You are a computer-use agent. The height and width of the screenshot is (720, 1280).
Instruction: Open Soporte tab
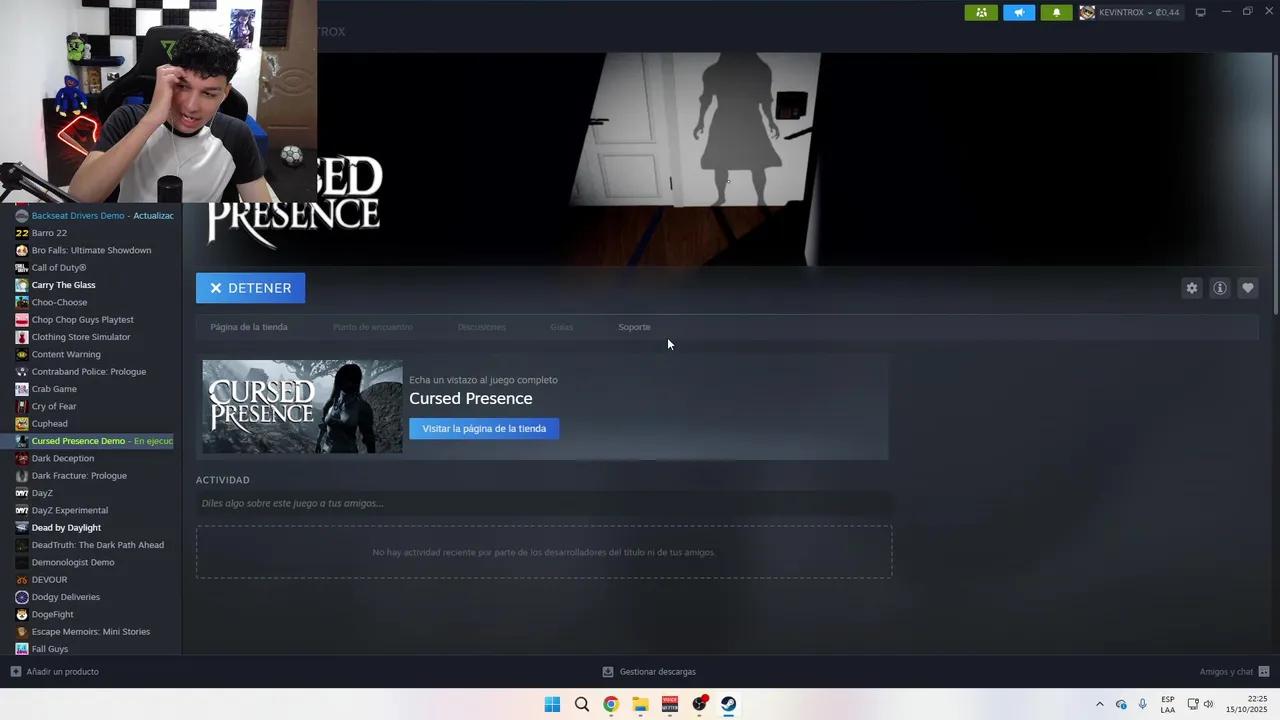(634, 327)
